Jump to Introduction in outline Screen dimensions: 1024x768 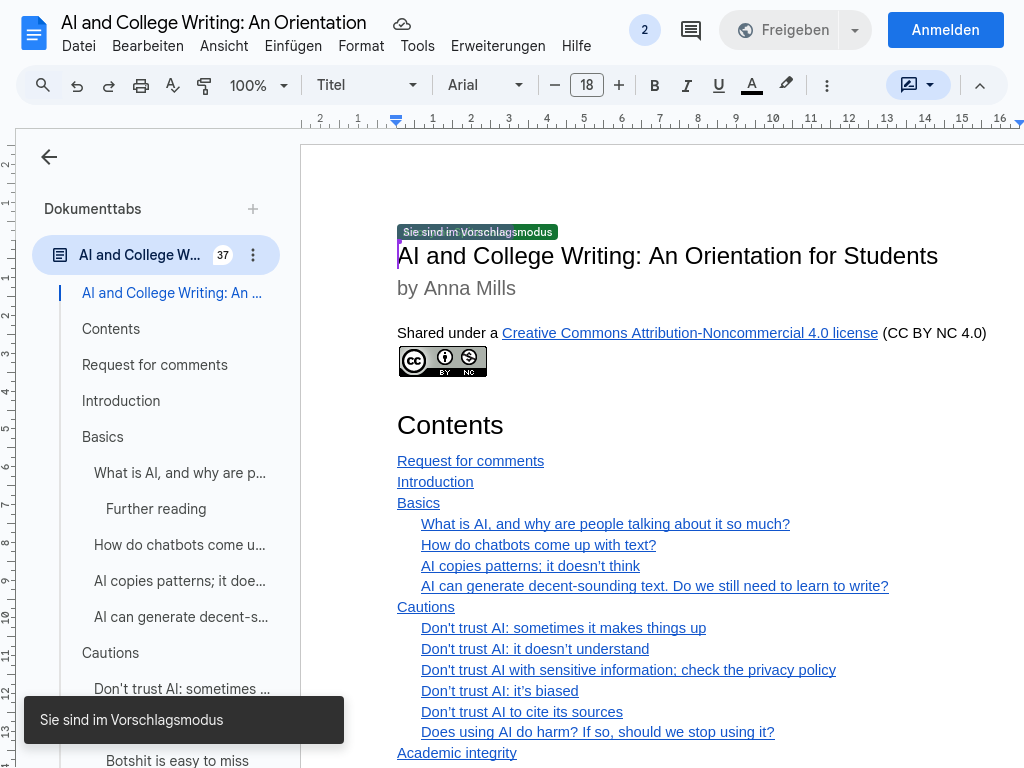(121, 401)
